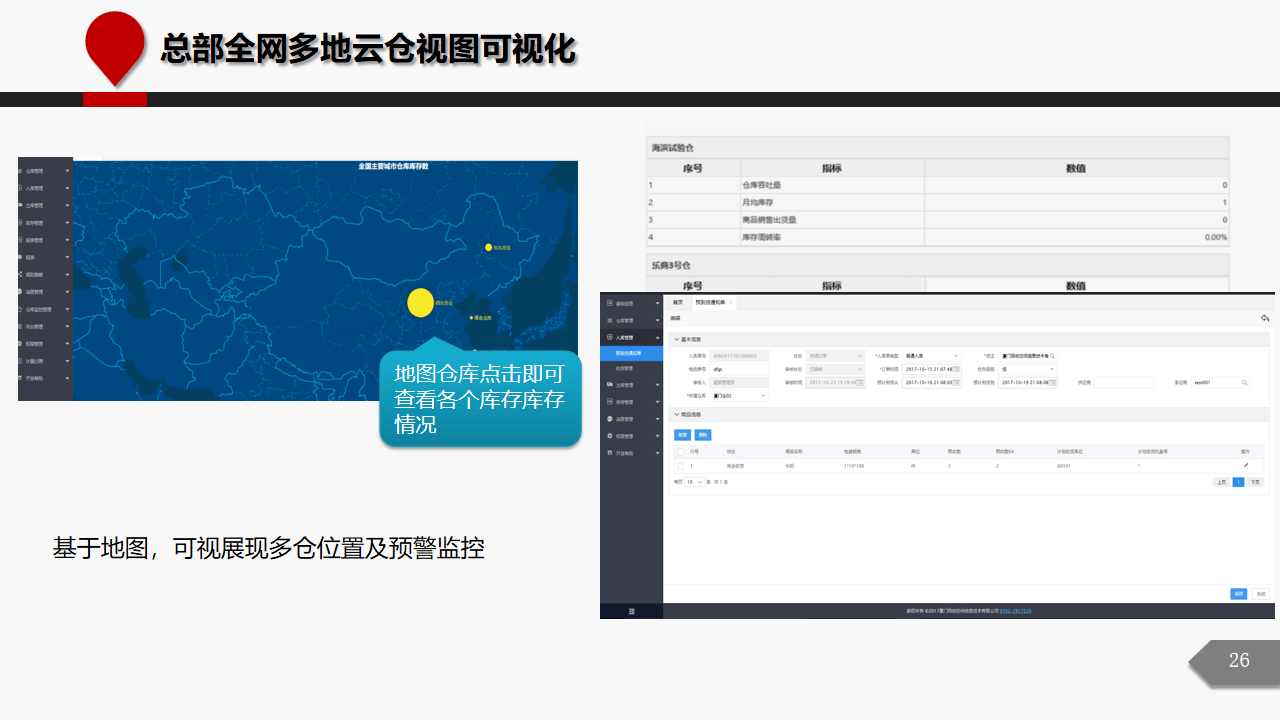Click the 库存周转率 row showing 0.00%

point(937,237)
